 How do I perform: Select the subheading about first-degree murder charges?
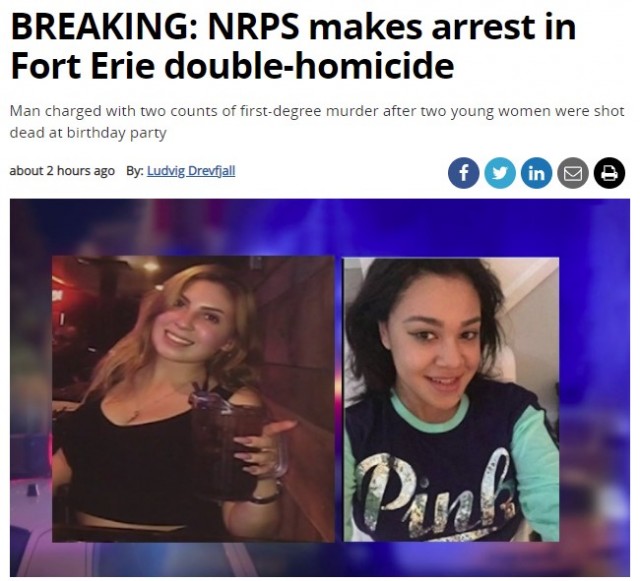coord(317,122)
